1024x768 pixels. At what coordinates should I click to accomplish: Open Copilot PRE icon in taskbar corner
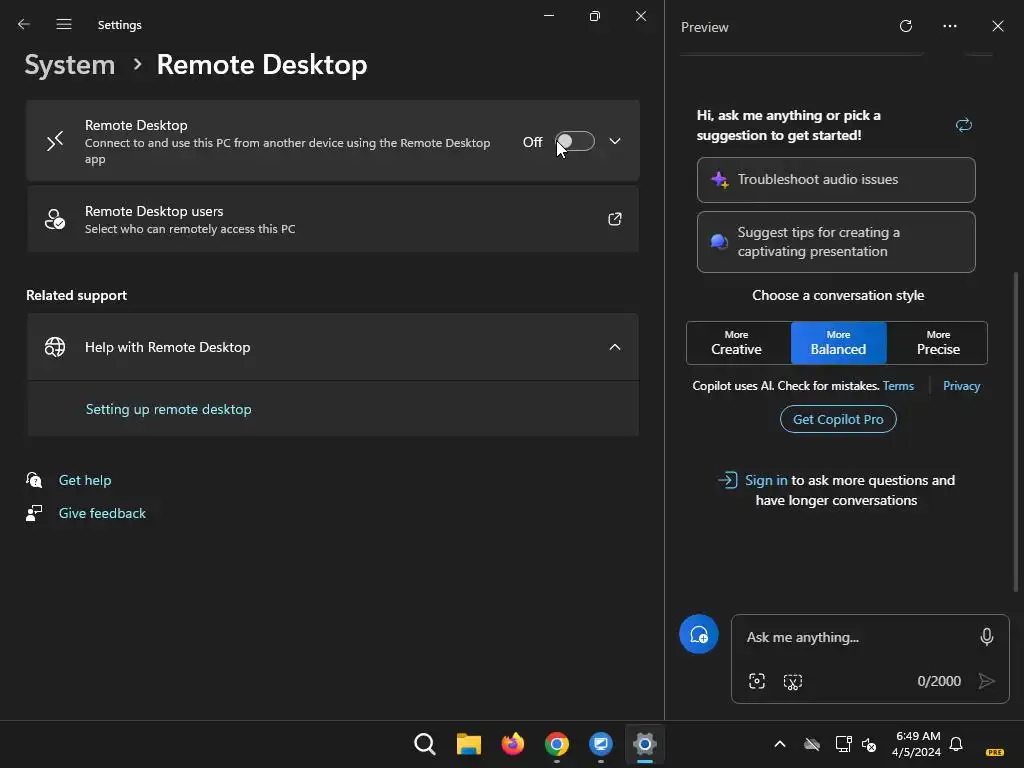[995, 752]
